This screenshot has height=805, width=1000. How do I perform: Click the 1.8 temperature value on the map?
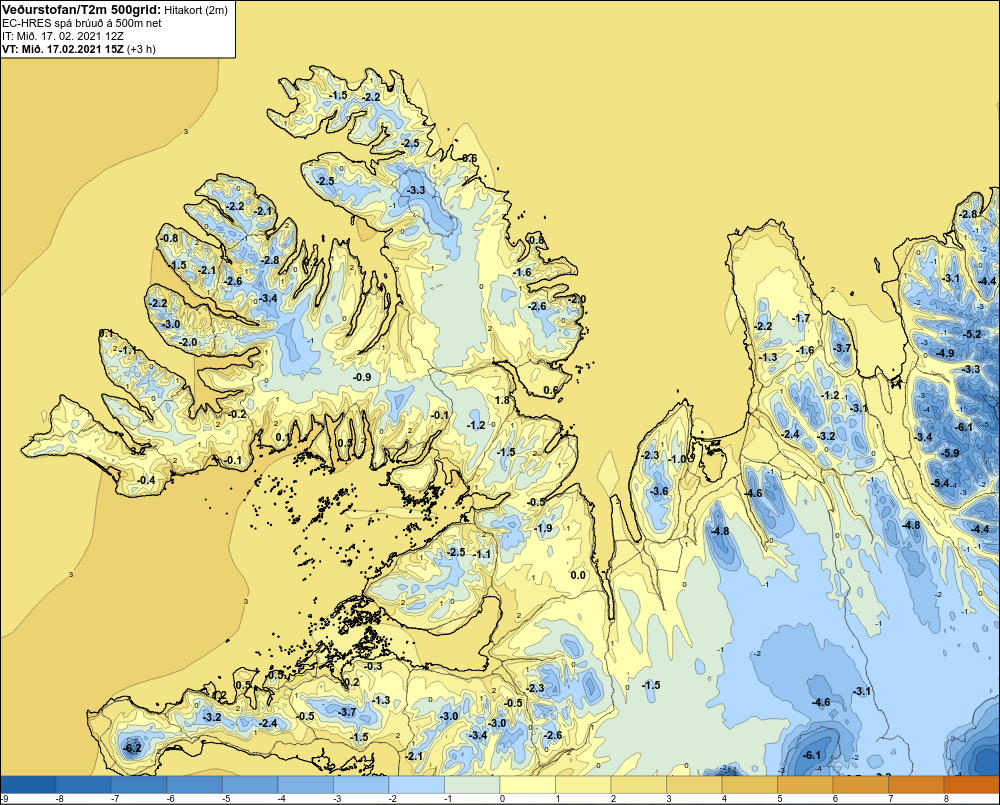[503, 400]
